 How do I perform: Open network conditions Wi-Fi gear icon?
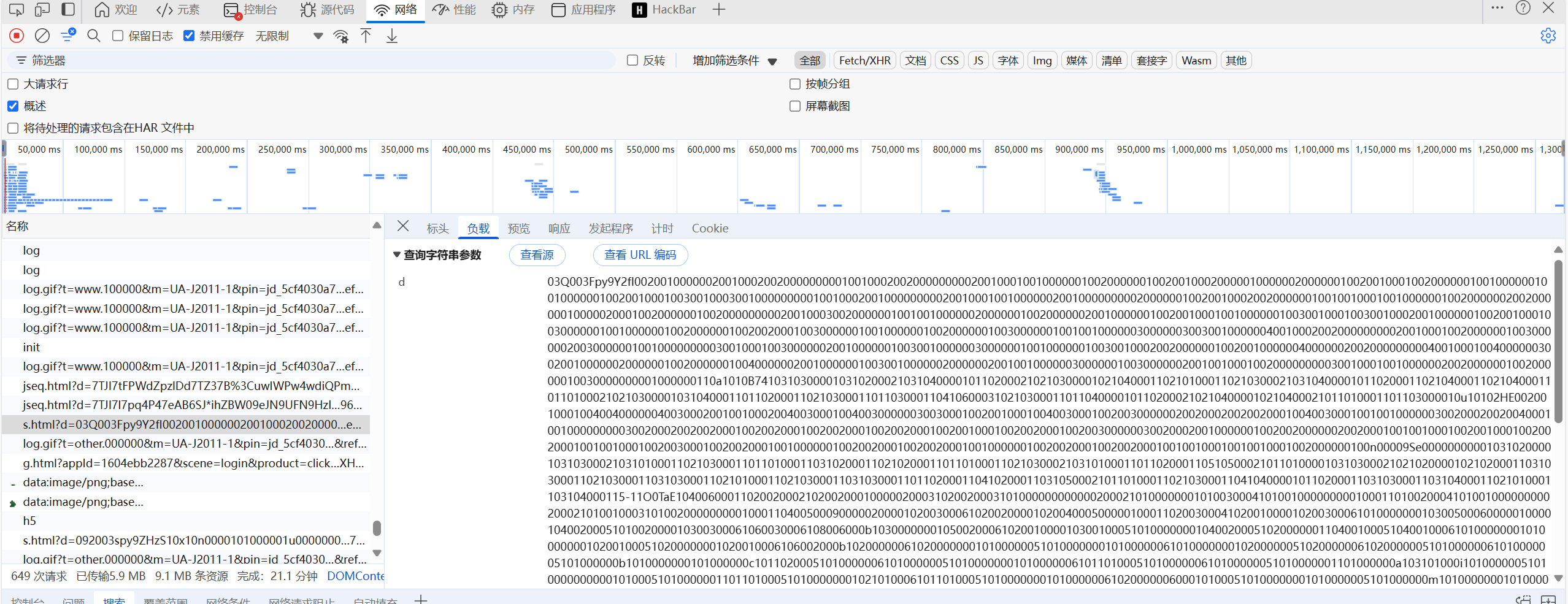pyautogui.click(x=341, y=36)
